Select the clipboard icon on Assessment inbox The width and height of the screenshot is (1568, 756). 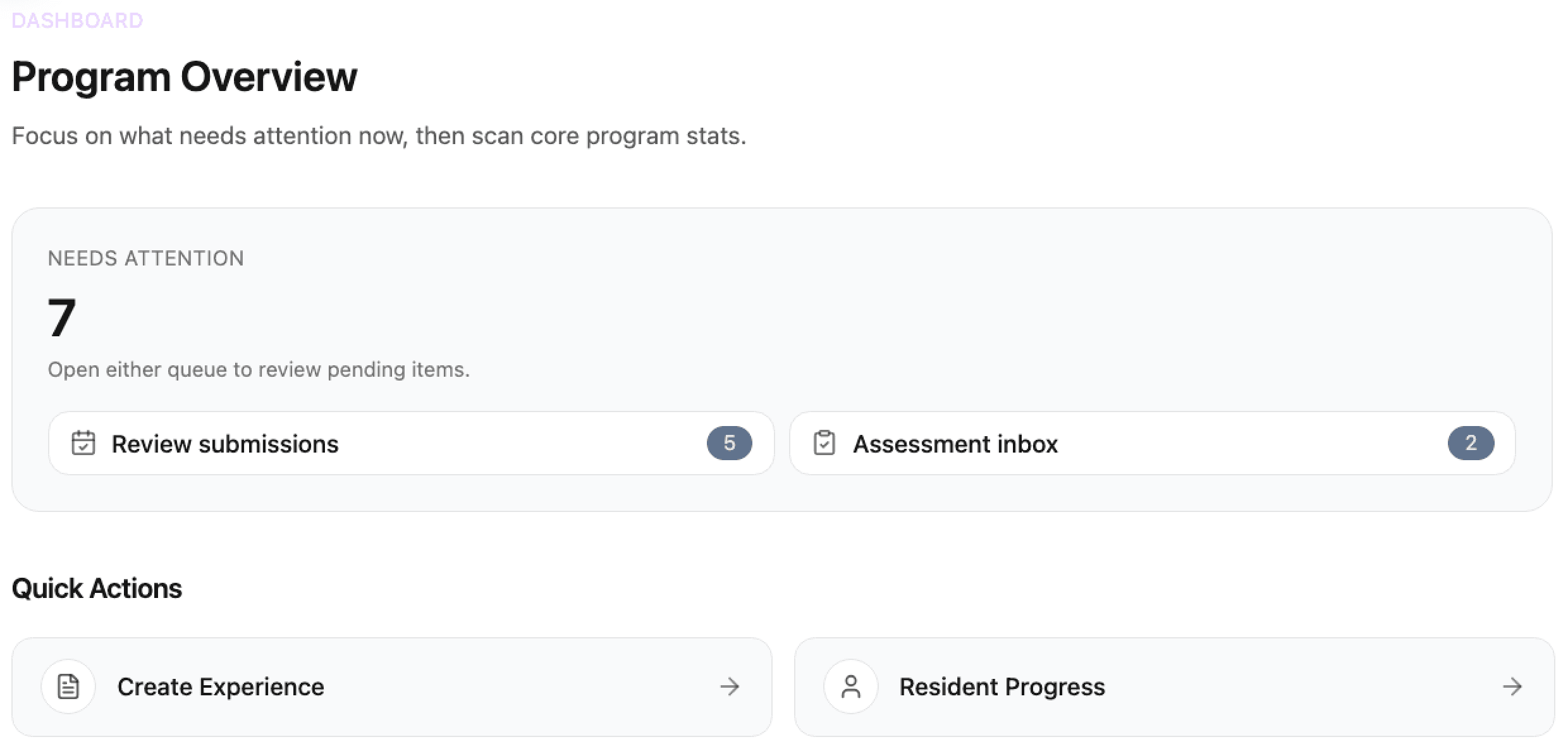(x=824, y=443)
